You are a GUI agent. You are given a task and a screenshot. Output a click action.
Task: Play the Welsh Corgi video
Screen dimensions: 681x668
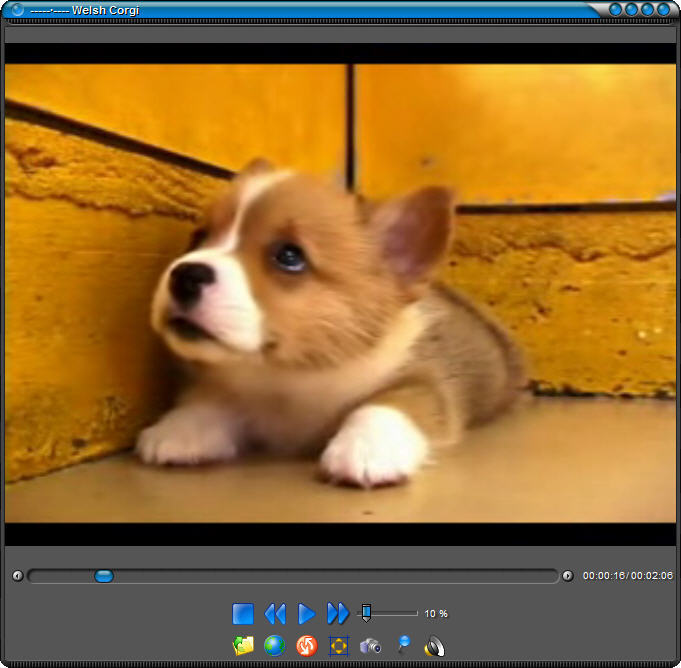tap(307, 614)
